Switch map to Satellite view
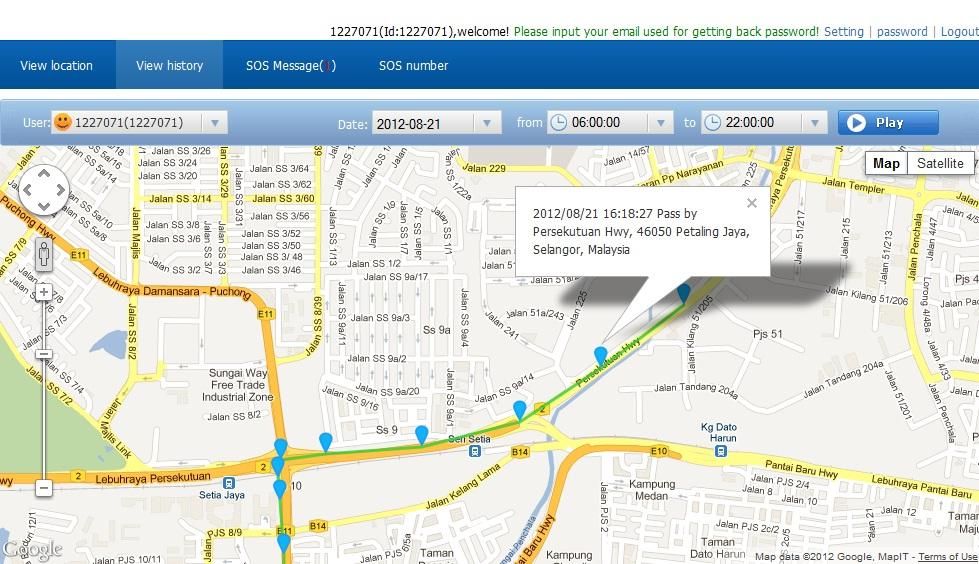979x564 pixels. pyautogui.click(x=940, y=164)
